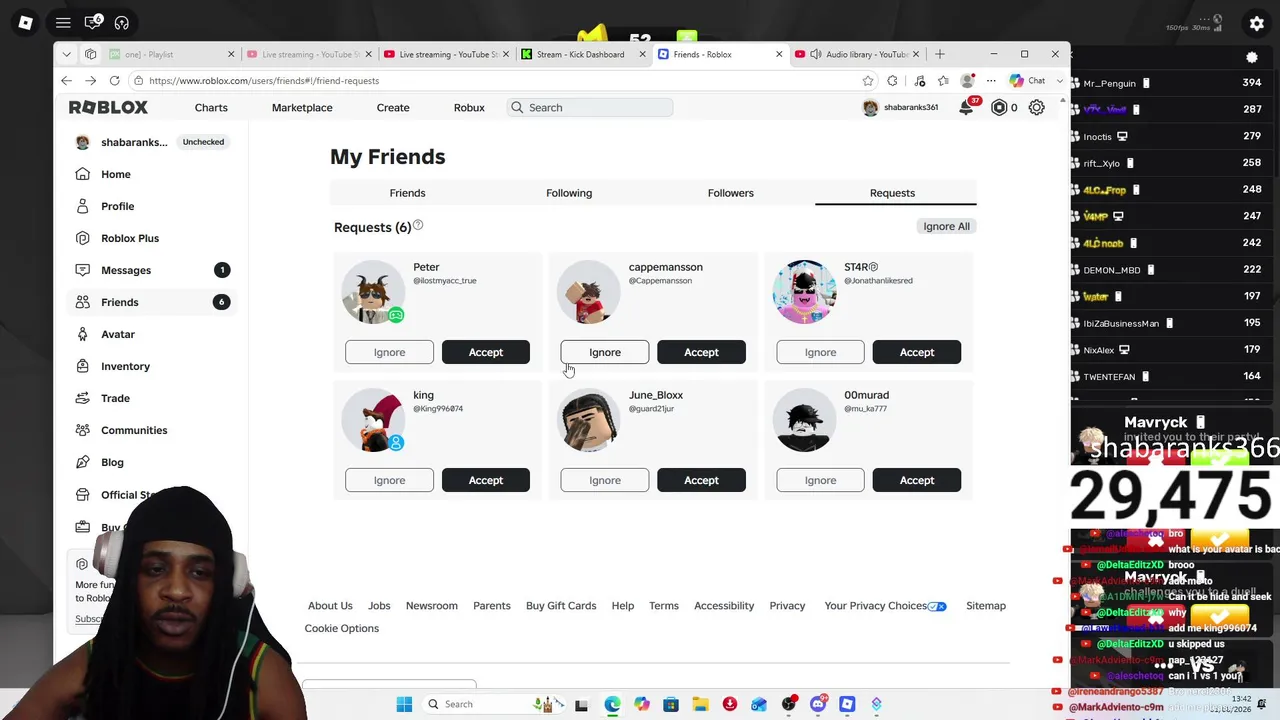
Task: Open Roblox settings gear in navbar
Action: tap(1037, 107)
